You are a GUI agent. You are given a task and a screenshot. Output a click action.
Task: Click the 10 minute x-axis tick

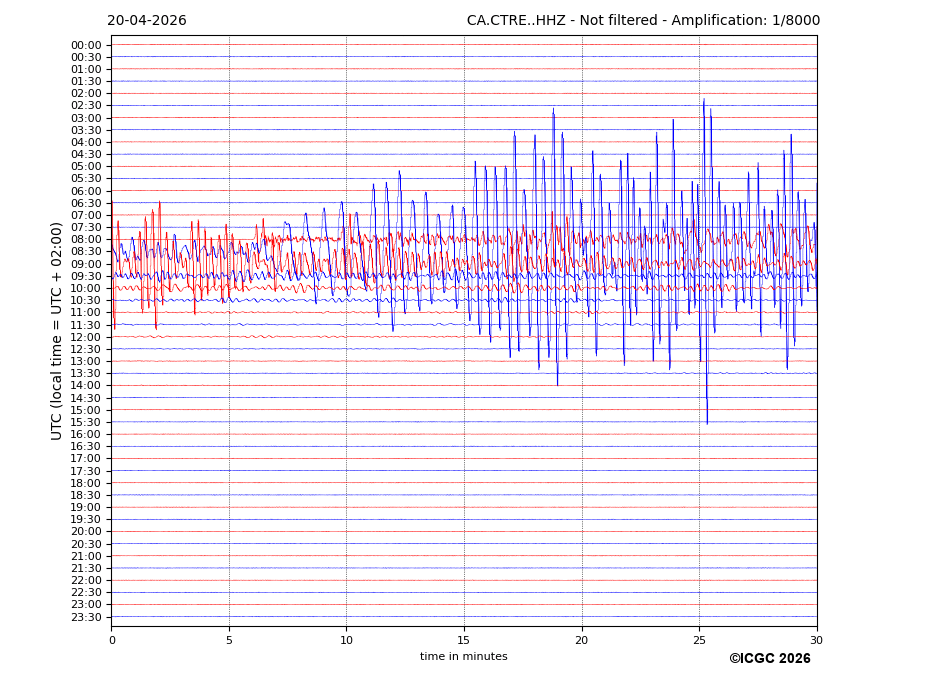(x=346, y=640)
